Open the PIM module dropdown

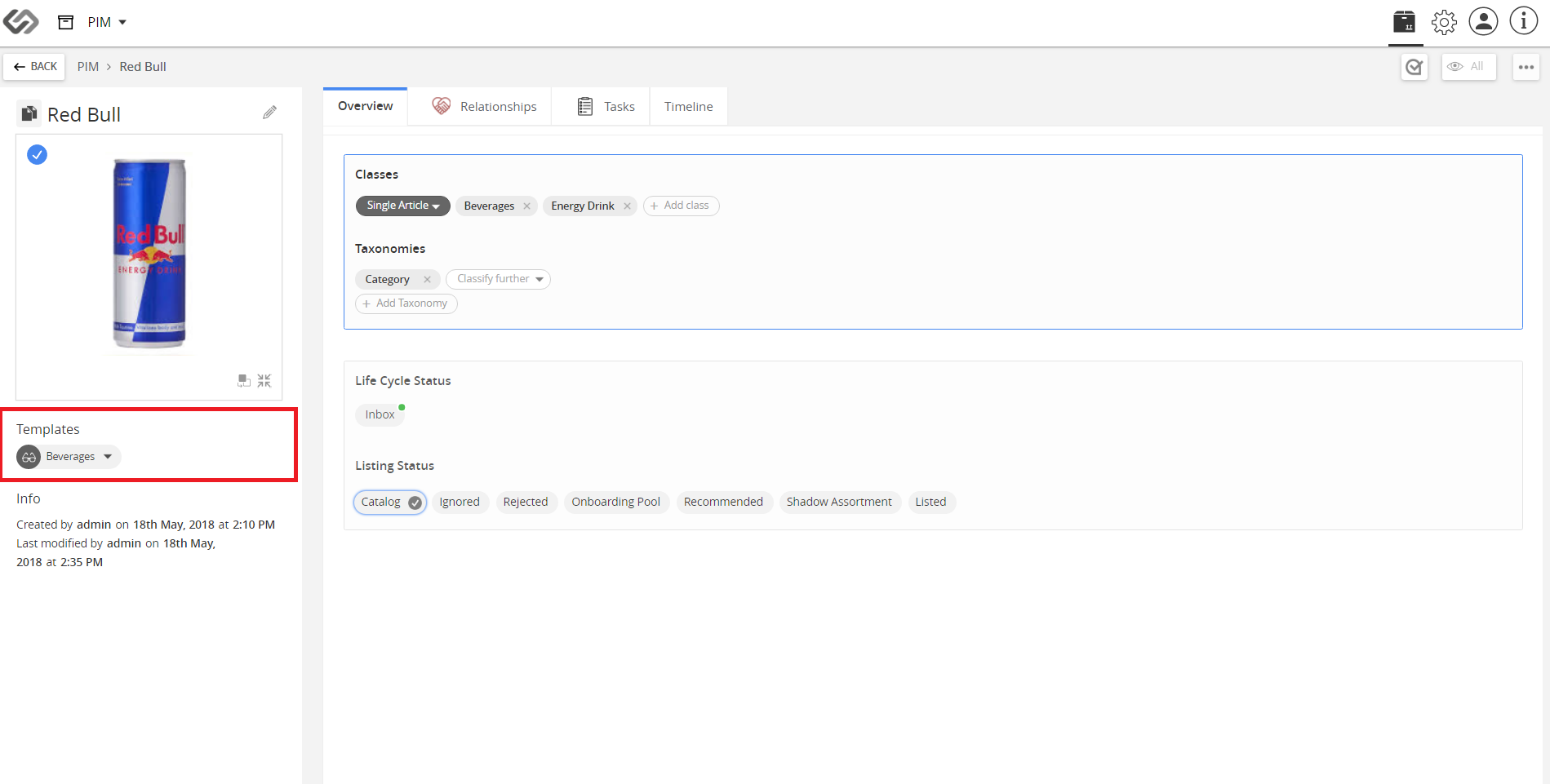click(x=107, y=22)
